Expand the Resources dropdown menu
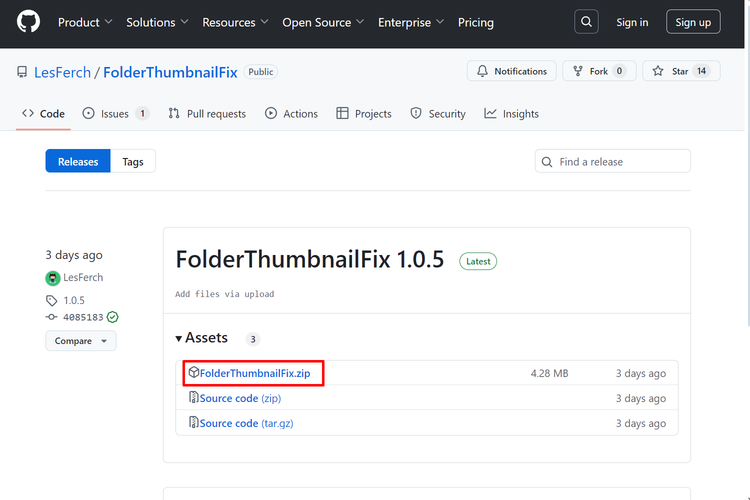This screenshot has height=500, width=750. coord(235,22)
